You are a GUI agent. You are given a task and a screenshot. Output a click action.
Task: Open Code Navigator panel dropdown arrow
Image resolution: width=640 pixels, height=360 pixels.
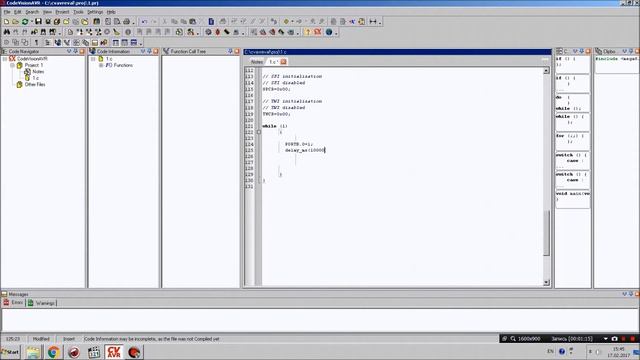(69, 51)
